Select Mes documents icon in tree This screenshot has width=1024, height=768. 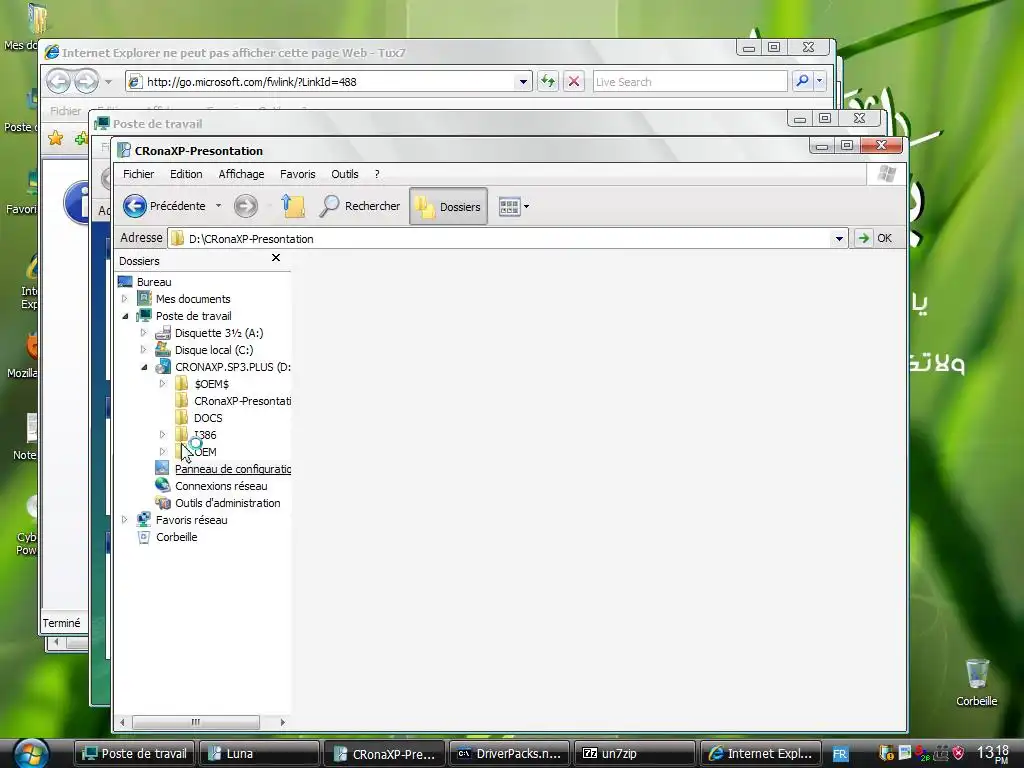[x=144, y=298]
